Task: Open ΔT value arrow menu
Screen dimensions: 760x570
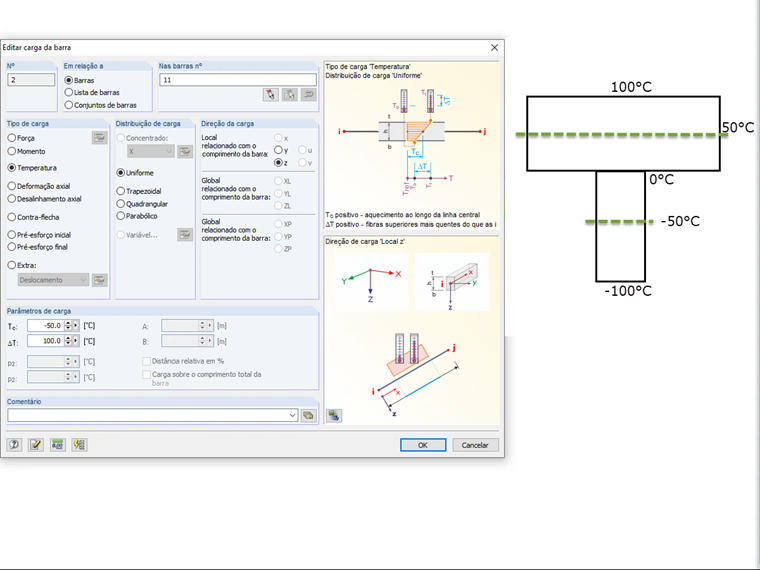Action: tap(76, 341)
